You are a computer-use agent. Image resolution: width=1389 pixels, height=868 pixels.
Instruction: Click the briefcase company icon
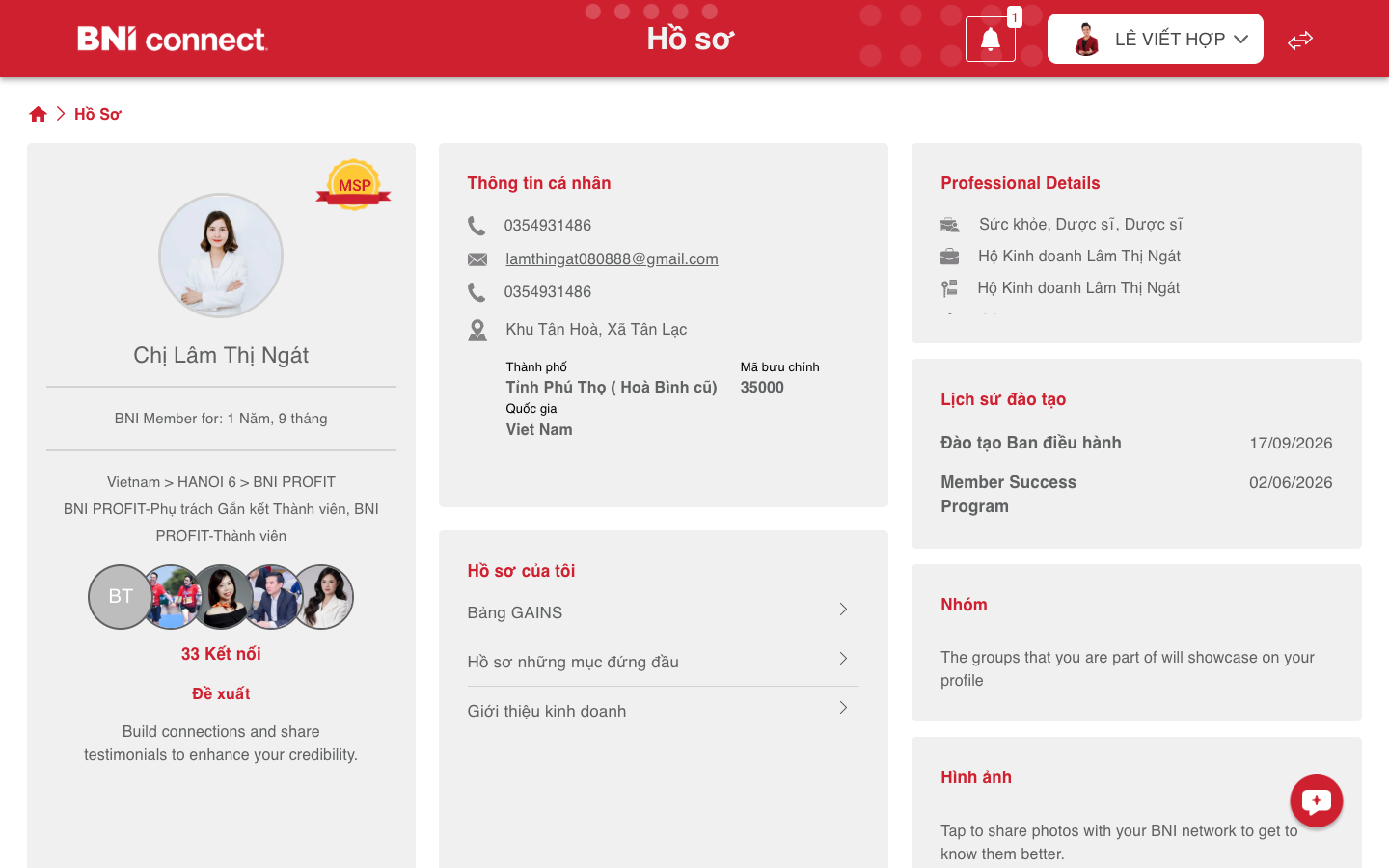[x=950, y=257]
